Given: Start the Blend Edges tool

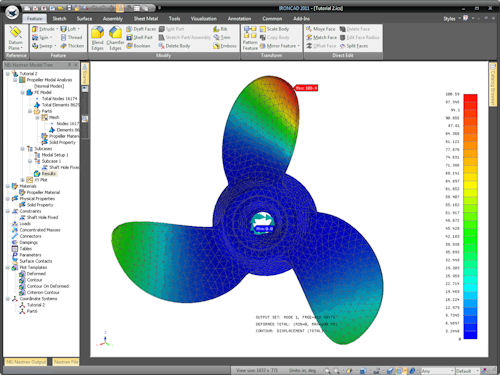Looking at the screenshot, I should click(98, 38).
